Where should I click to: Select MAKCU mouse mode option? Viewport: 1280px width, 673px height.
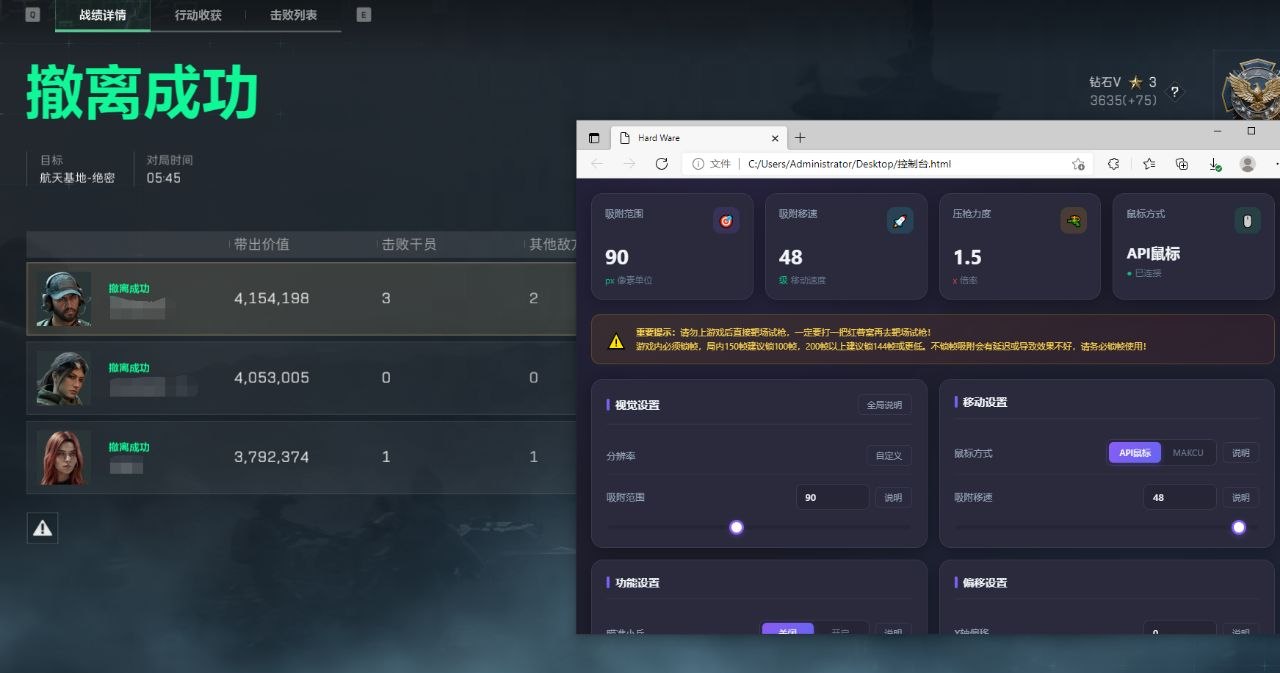[x=1188, y=453]
